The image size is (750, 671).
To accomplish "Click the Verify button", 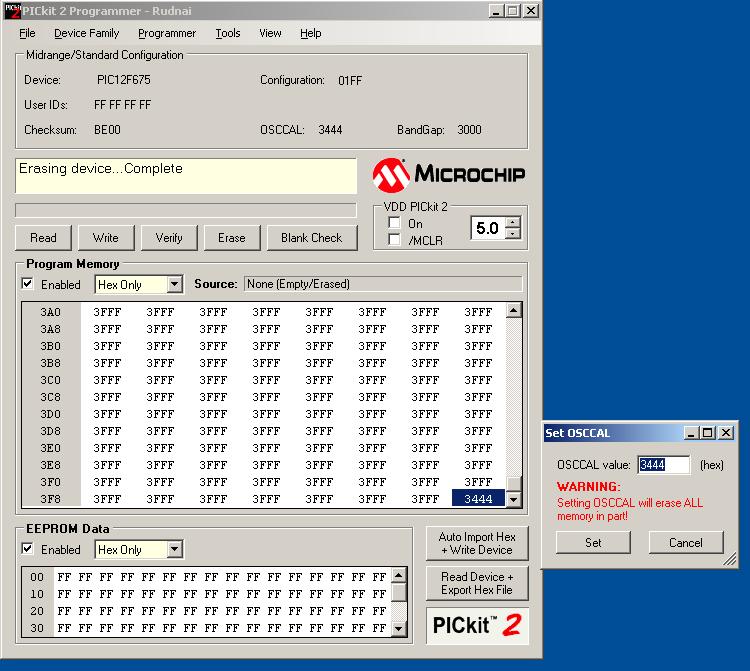I will point(169,238).
